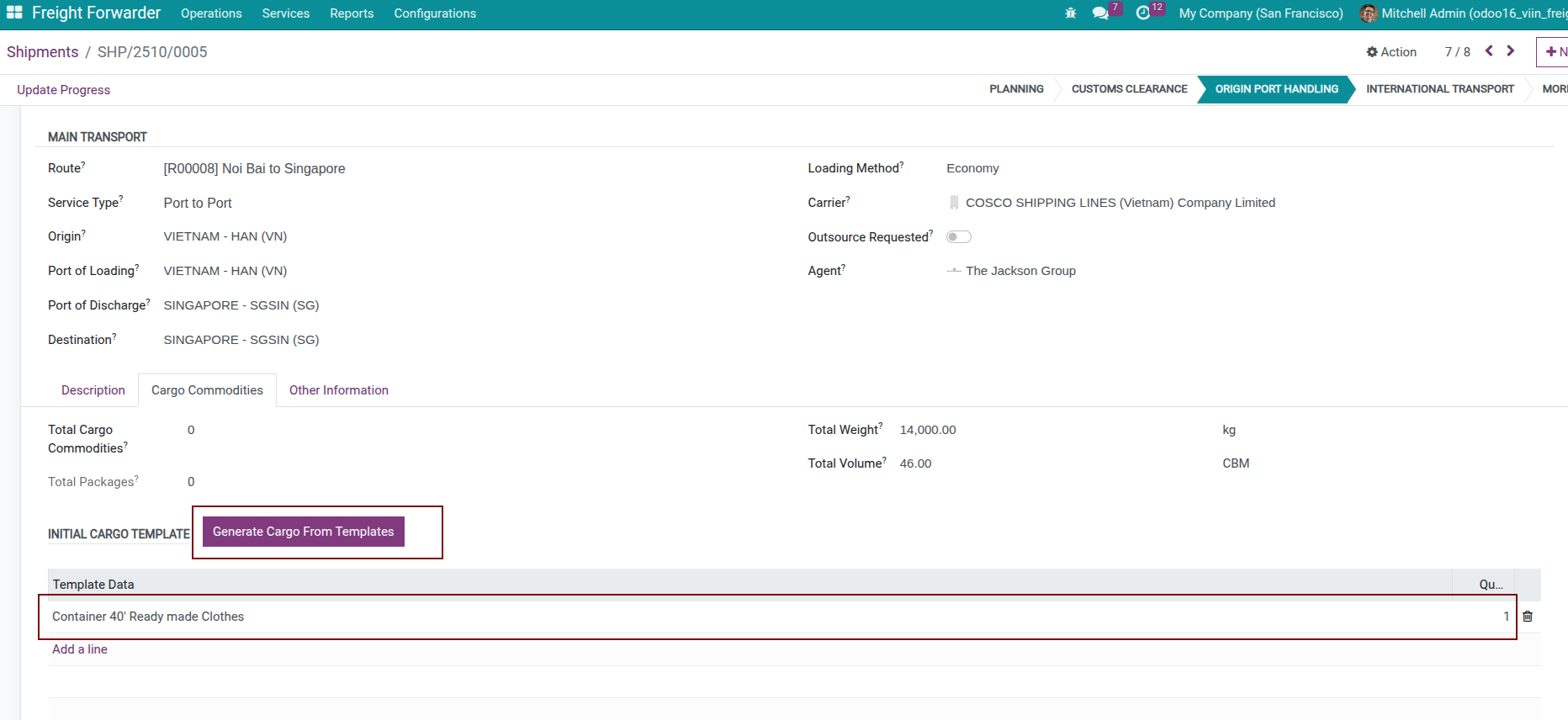
Task: Open the chat messages icon
Action: 1100,13
